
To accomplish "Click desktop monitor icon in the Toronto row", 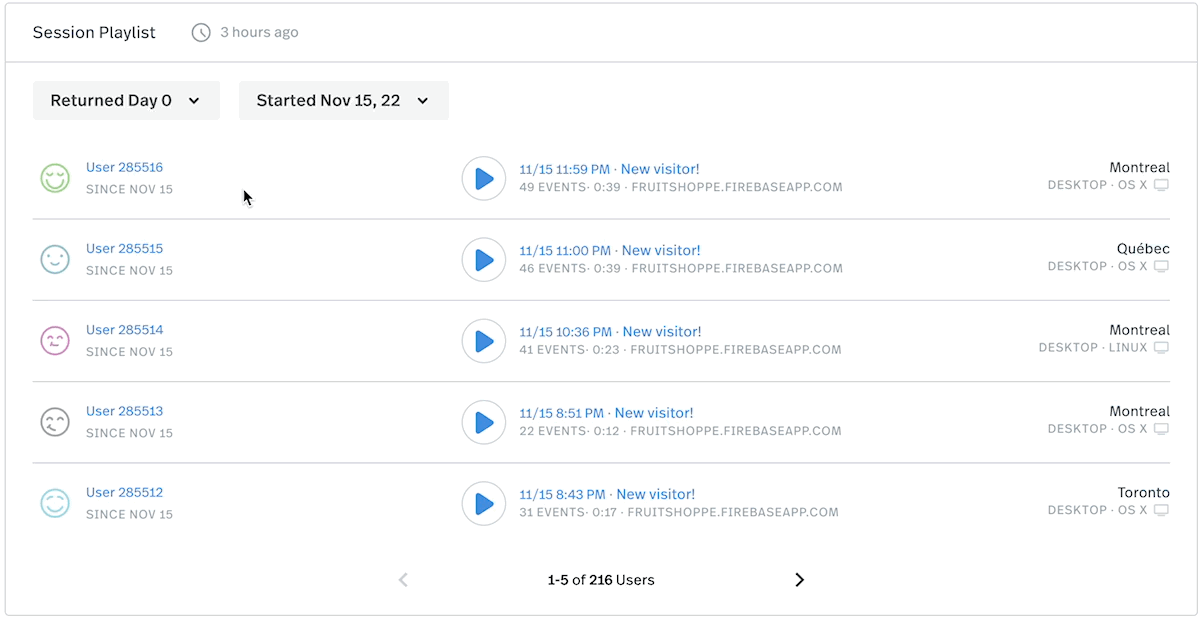I will point(1161,510).
